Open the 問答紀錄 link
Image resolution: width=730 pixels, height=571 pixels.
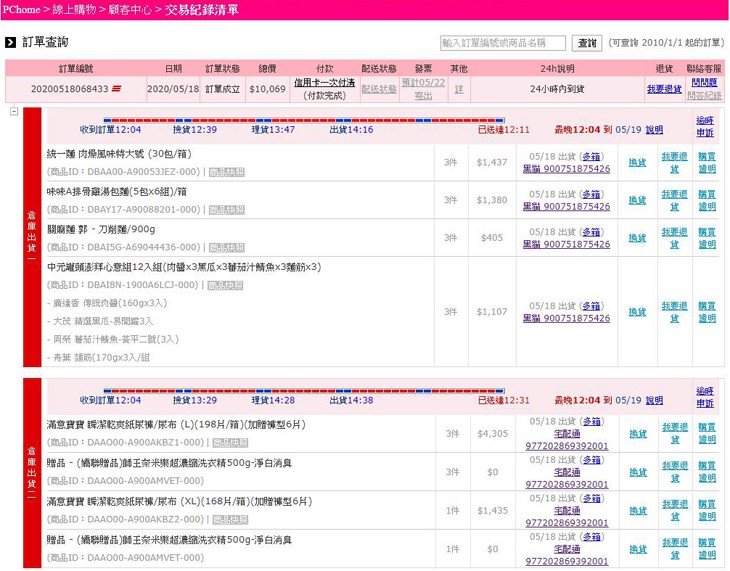pos(704,95)
